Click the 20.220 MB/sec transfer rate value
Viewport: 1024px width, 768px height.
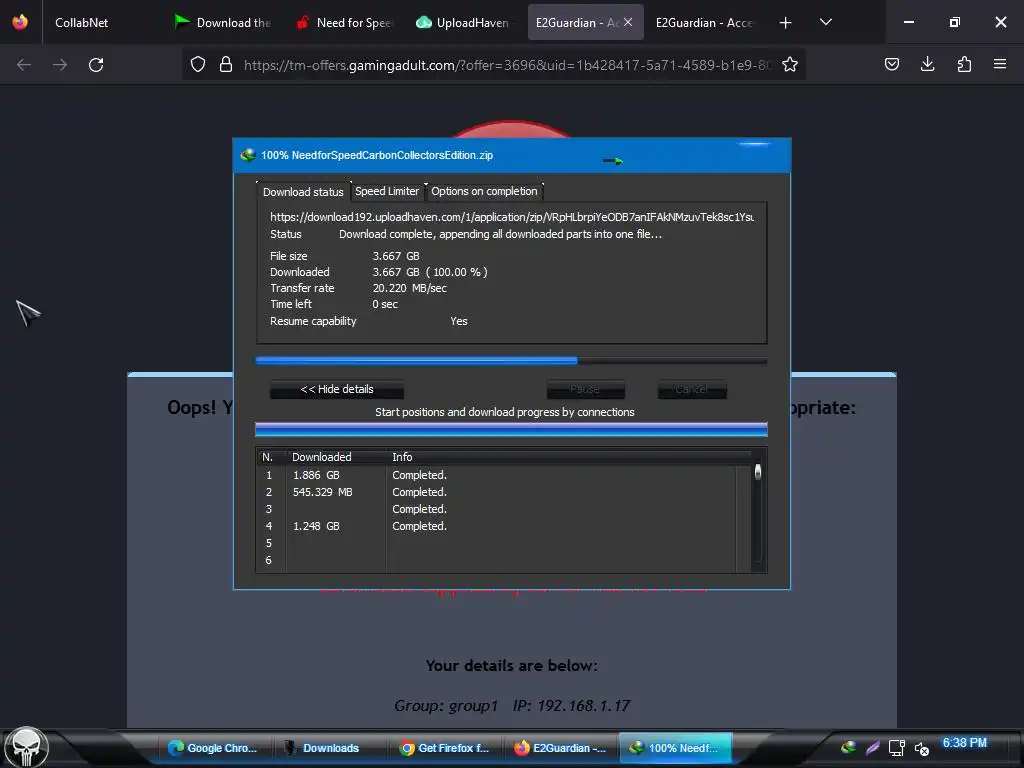tap(409, 288)
